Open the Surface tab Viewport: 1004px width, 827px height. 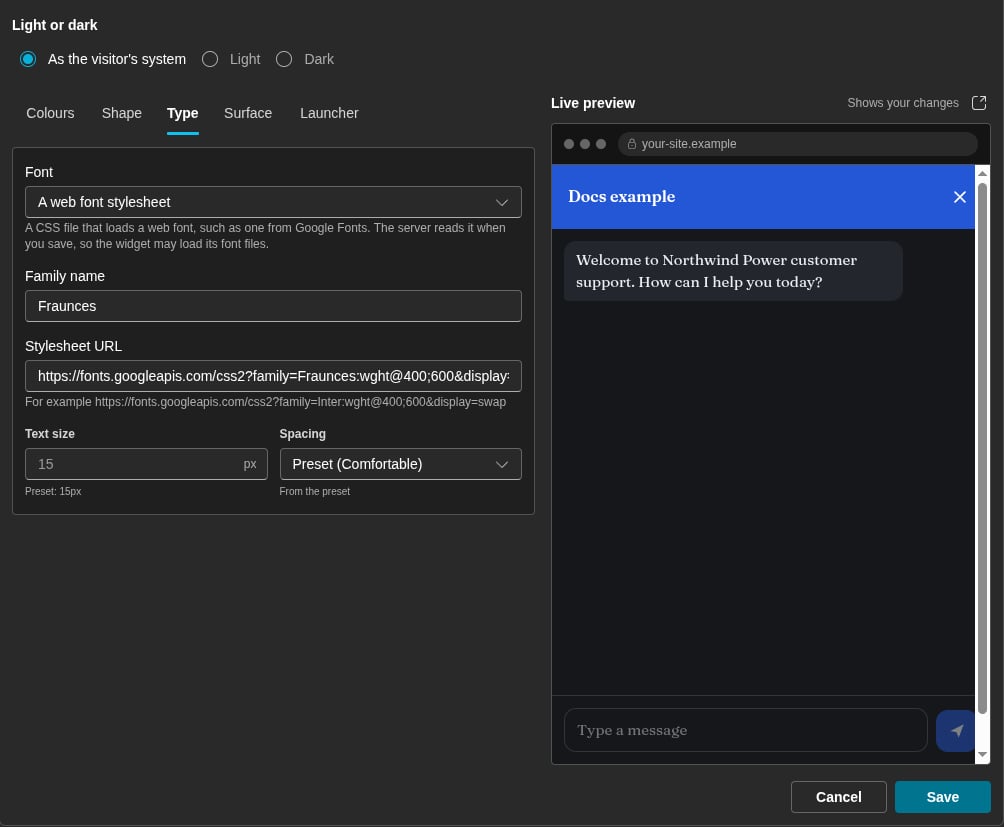tap(248, 113)
